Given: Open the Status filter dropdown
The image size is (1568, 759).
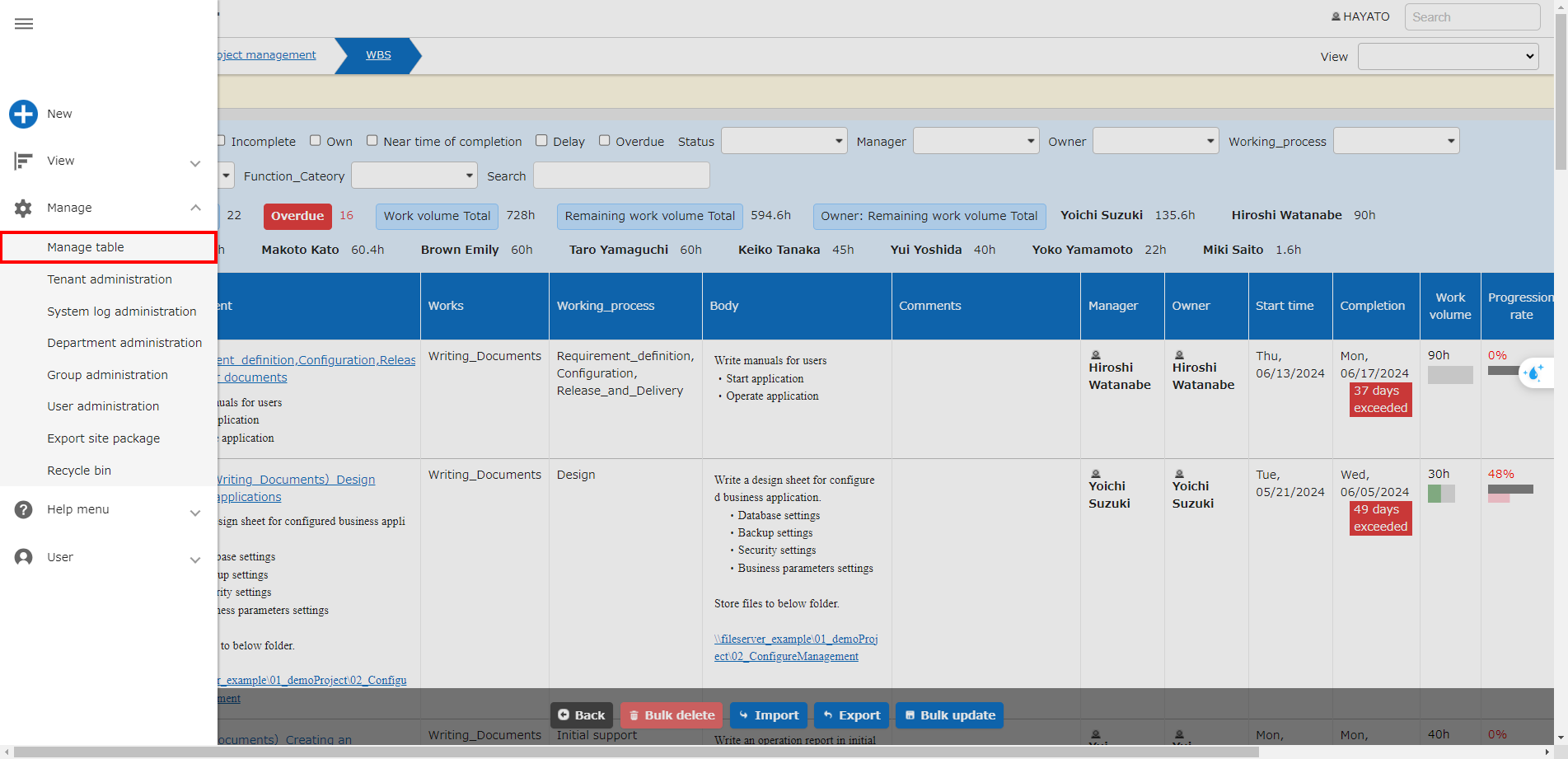Looking at the screenshot, I should tap(784, 141).
